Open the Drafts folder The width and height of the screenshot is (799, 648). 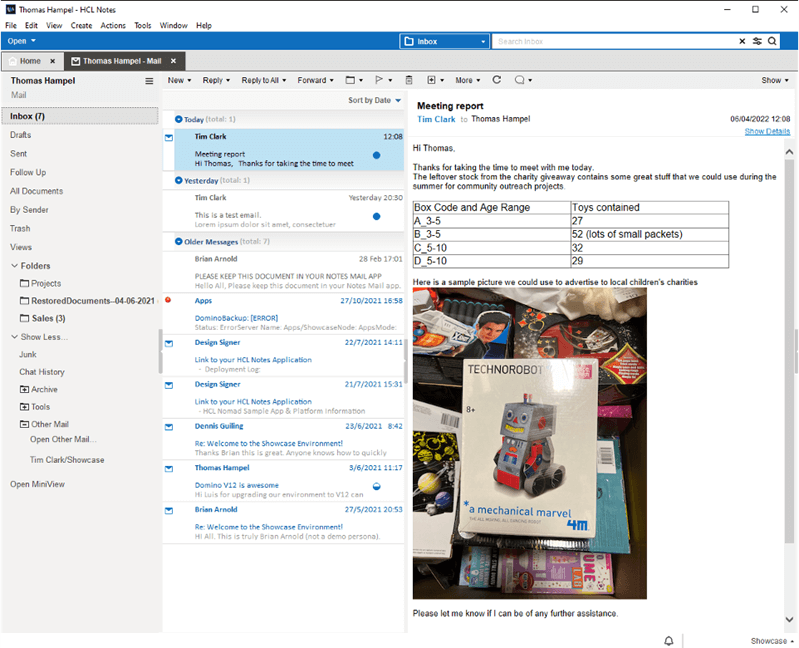point(21,135)
